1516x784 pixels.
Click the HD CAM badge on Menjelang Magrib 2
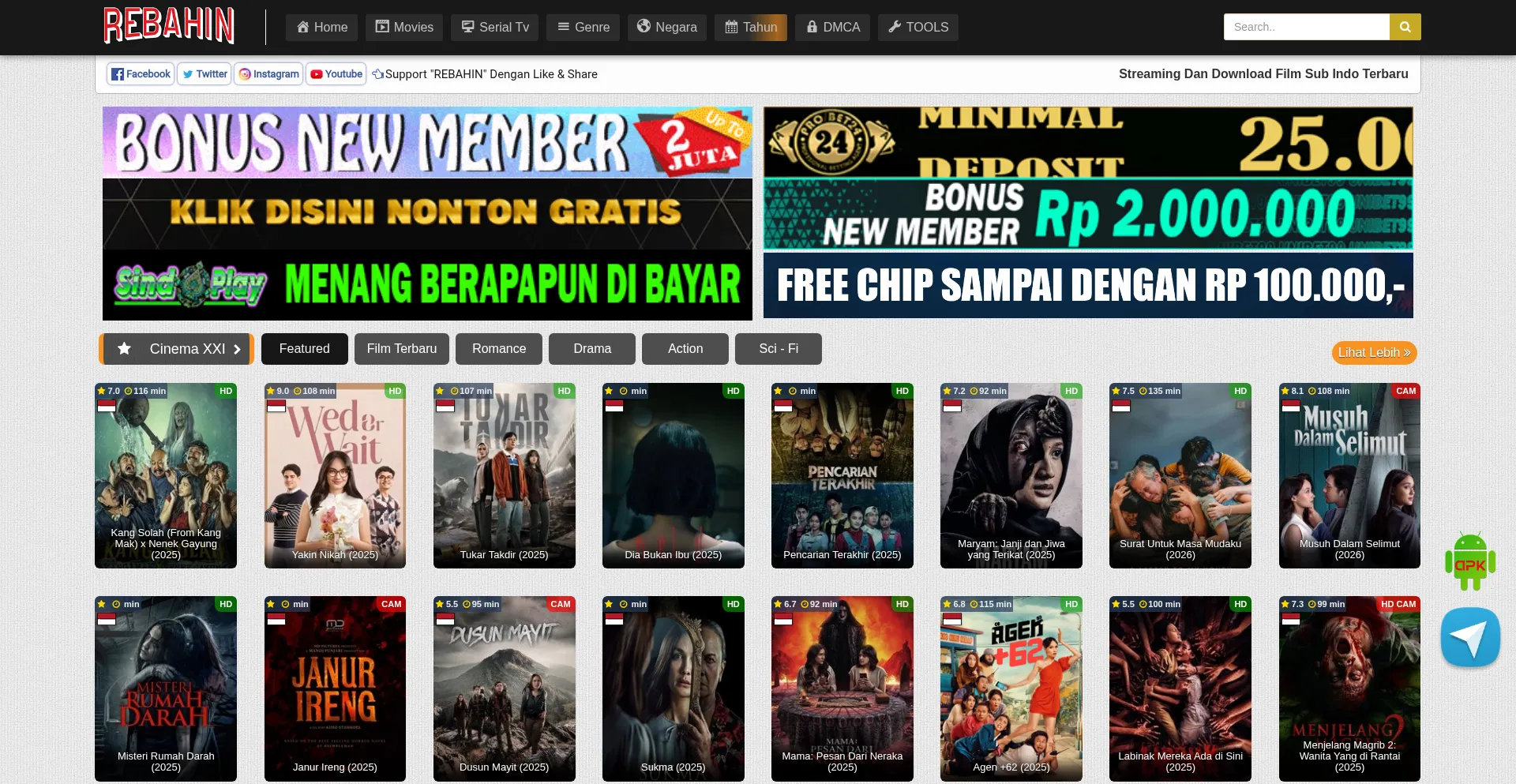point(1398,604)
